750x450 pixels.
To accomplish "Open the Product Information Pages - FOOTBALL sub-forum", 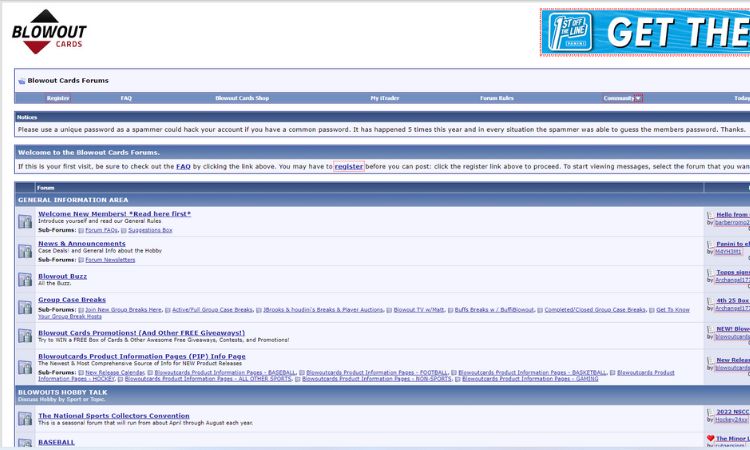I will [377, 373].
